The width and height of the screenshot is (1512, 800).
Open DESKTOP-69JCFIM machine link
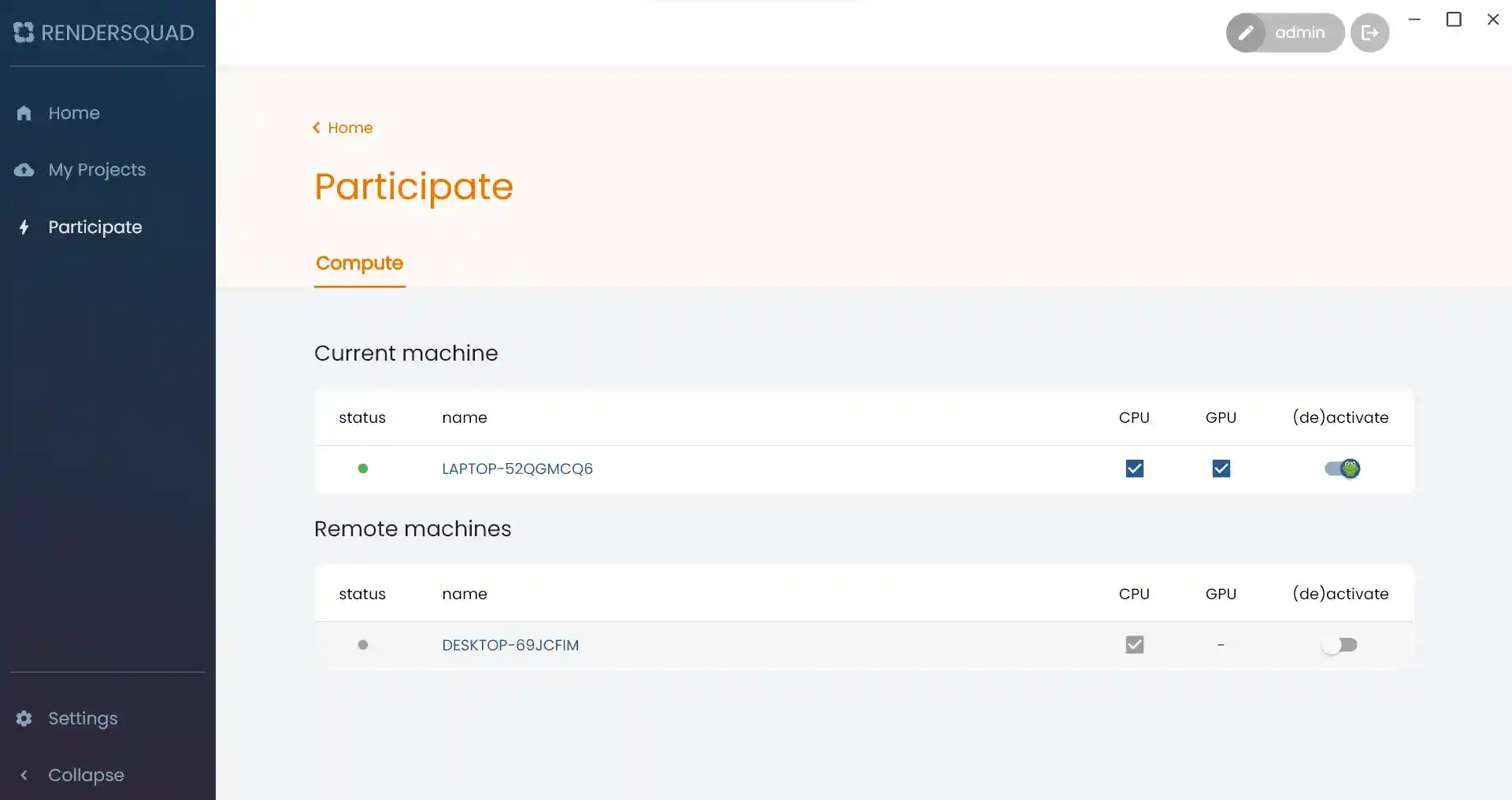510,645
